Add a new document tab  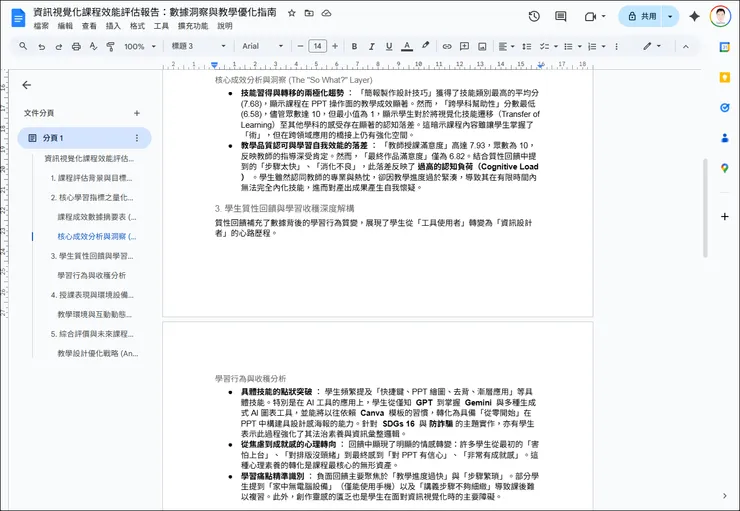click(137, 113)
